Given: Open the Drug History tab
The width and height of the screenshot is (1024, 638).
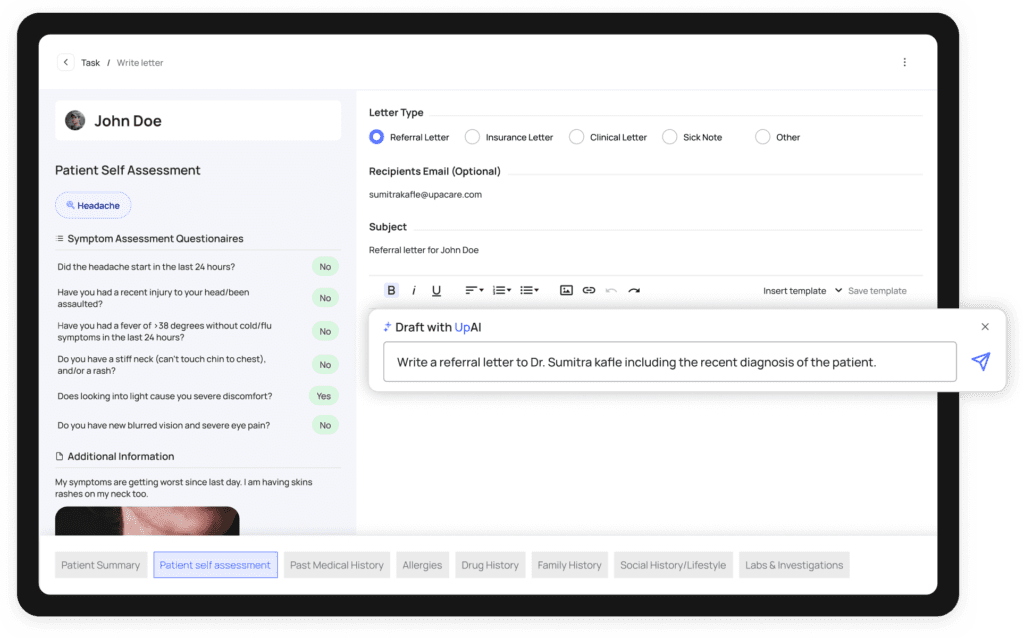Looking at the screenshot, I should tap(490, 566).
